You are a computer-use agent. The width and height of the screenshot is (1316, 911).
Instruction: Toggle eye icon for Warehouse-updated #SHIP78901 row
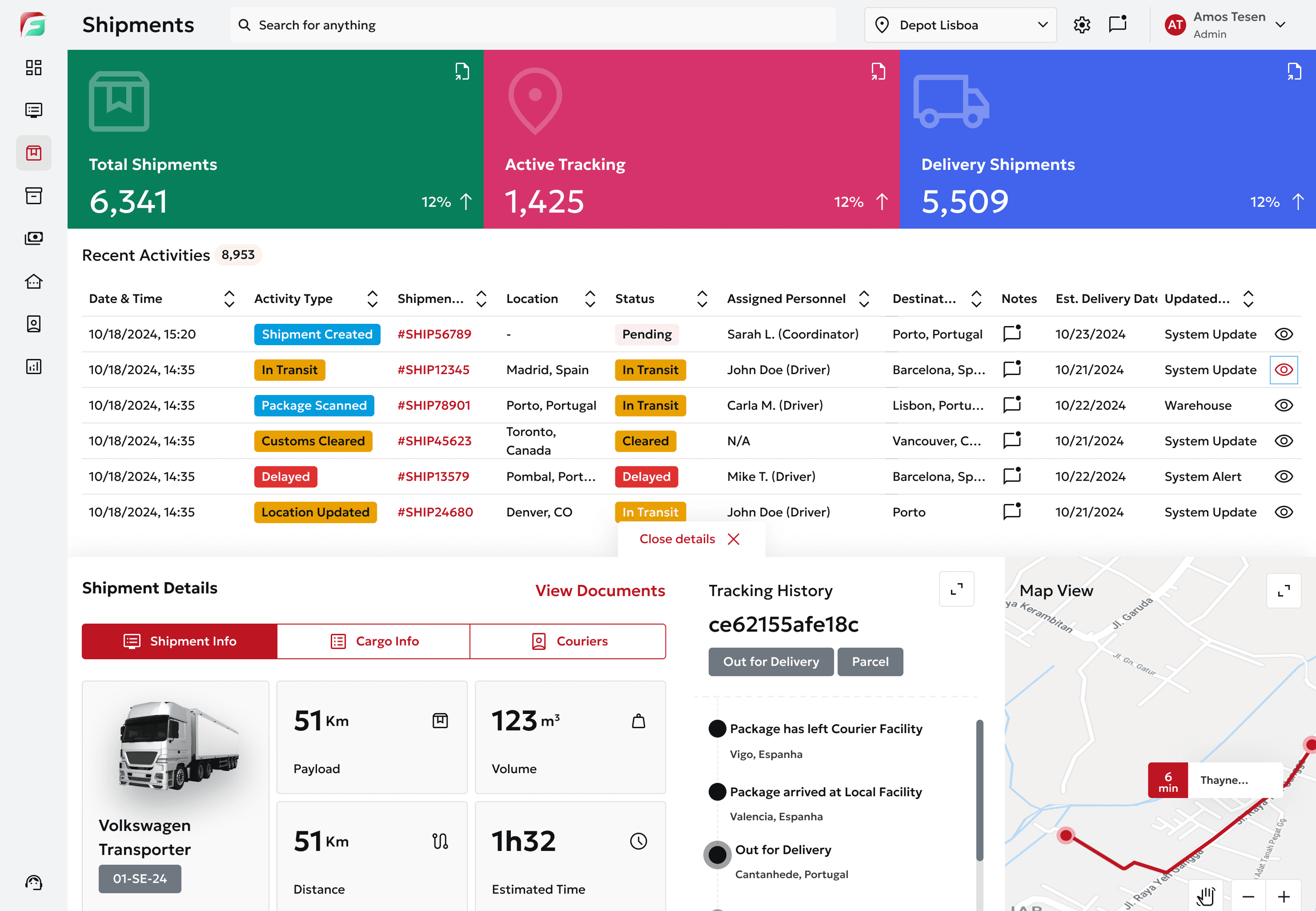(x=1284, y=405)
